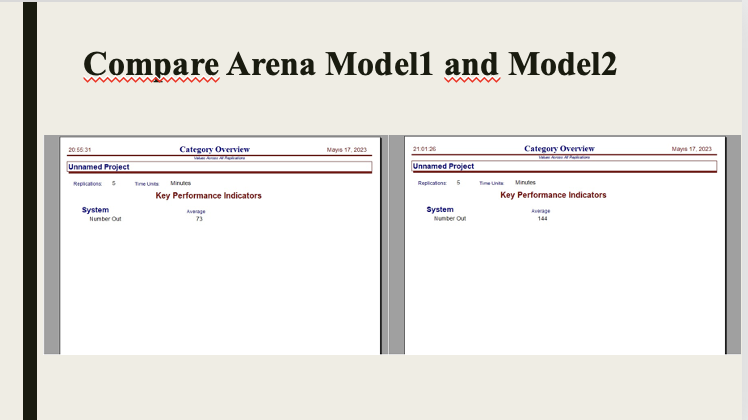Click 'Key Performance Indicators' in left report

click(208, 196)
